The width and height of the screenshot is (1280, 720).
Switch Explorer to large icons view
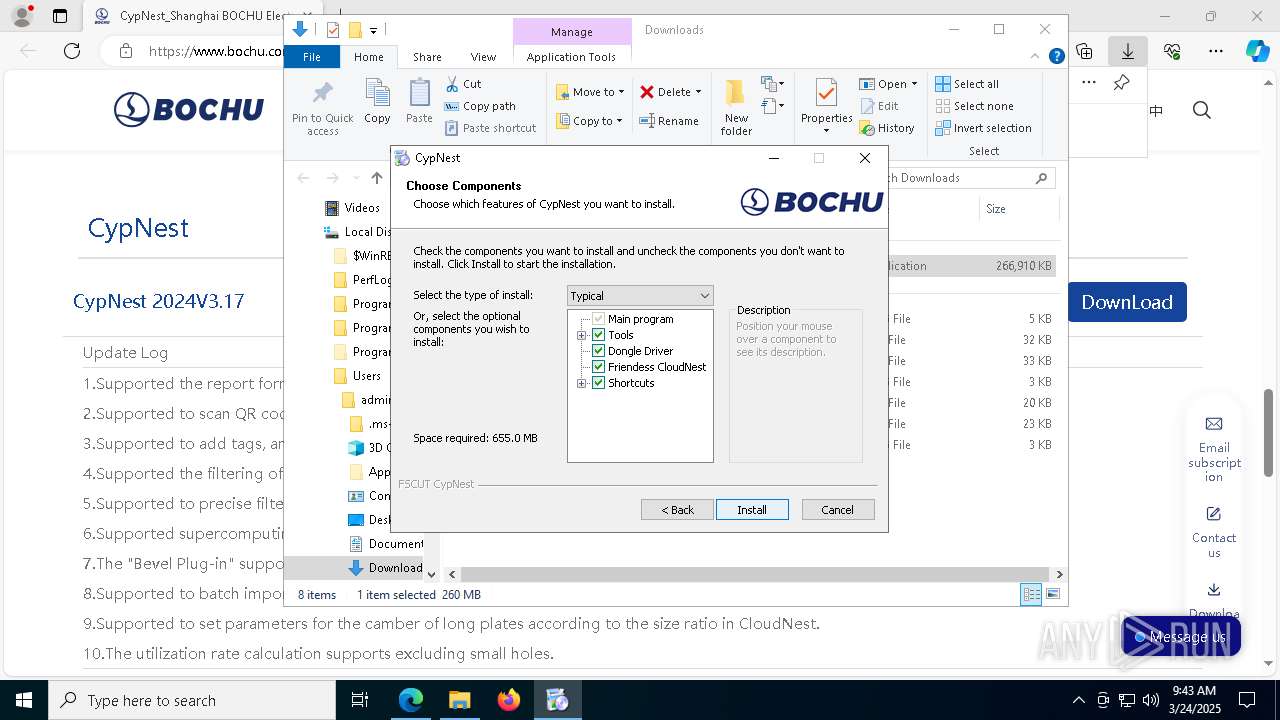tap(1053, 595)
